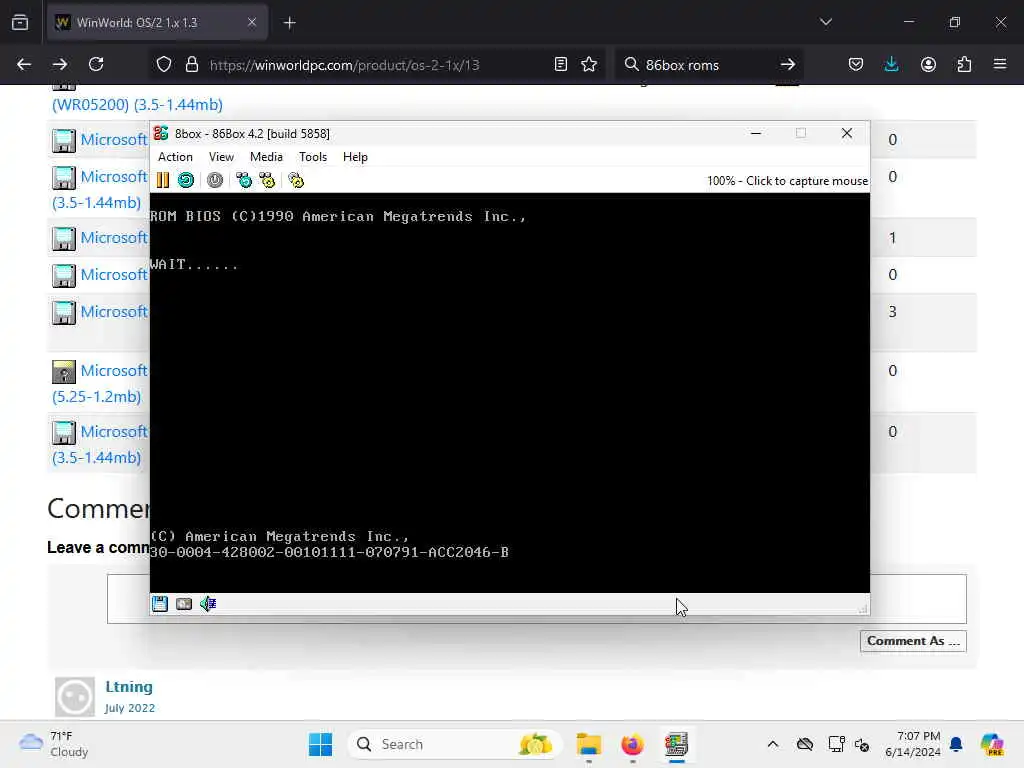
Task: Open 86Box Action menu
Action: [x=175, y=157]
